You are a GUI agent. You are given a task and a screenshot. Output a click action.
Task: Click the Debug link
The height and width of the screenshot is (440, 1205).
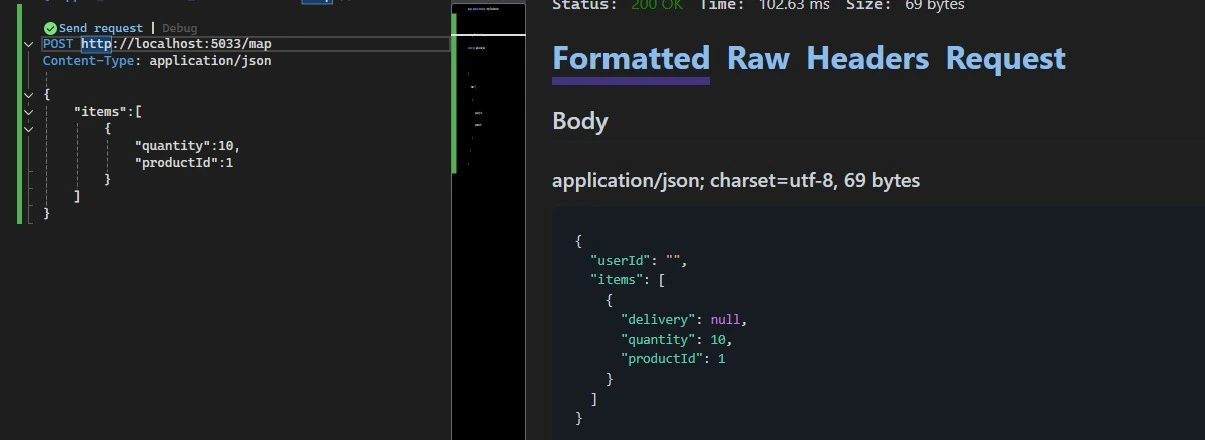tap(180, 28)
